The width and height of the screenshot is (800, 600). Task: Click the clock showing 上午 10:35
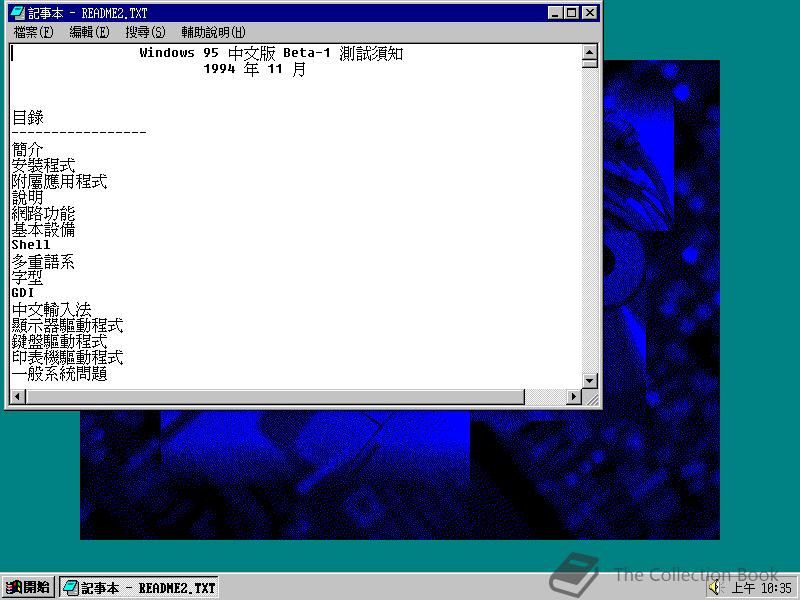click(761, 588)
